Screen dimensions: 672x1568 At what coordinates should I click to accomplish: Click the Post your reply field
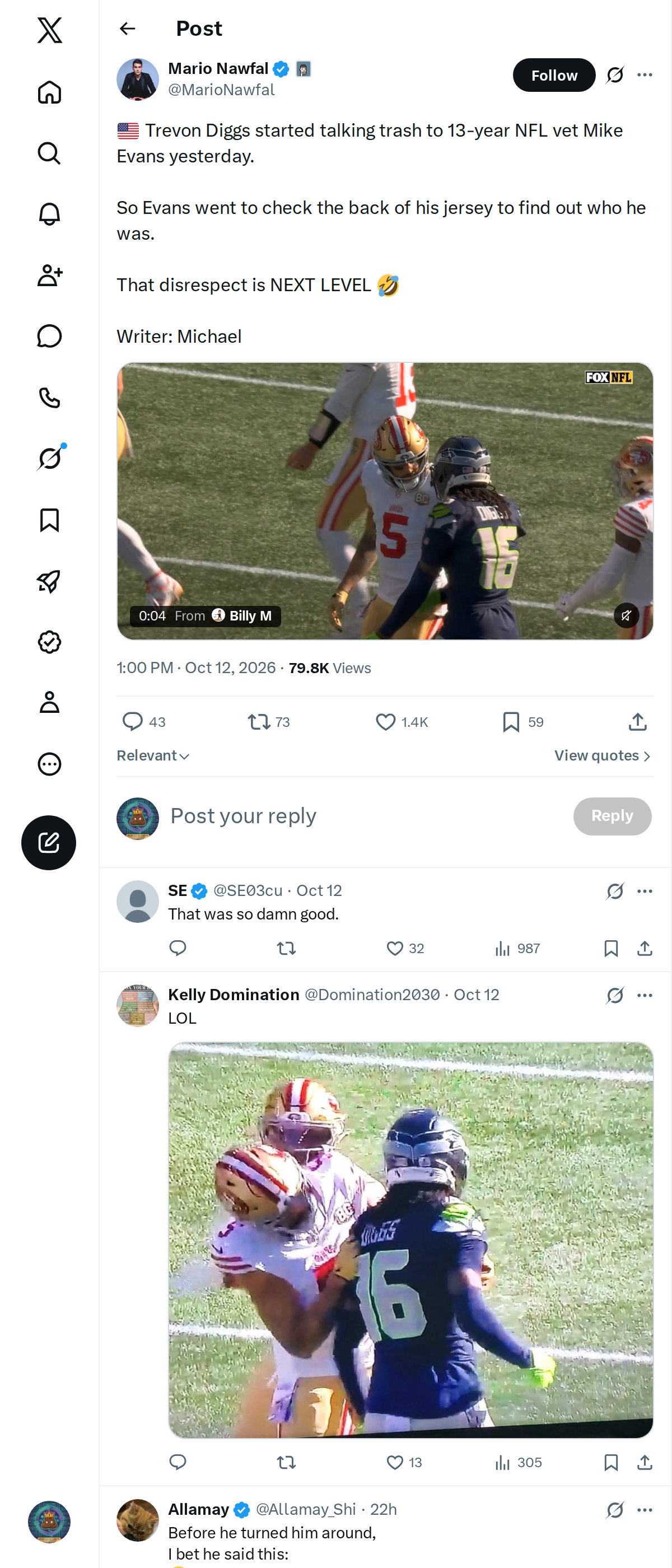(x=365, y=816)
